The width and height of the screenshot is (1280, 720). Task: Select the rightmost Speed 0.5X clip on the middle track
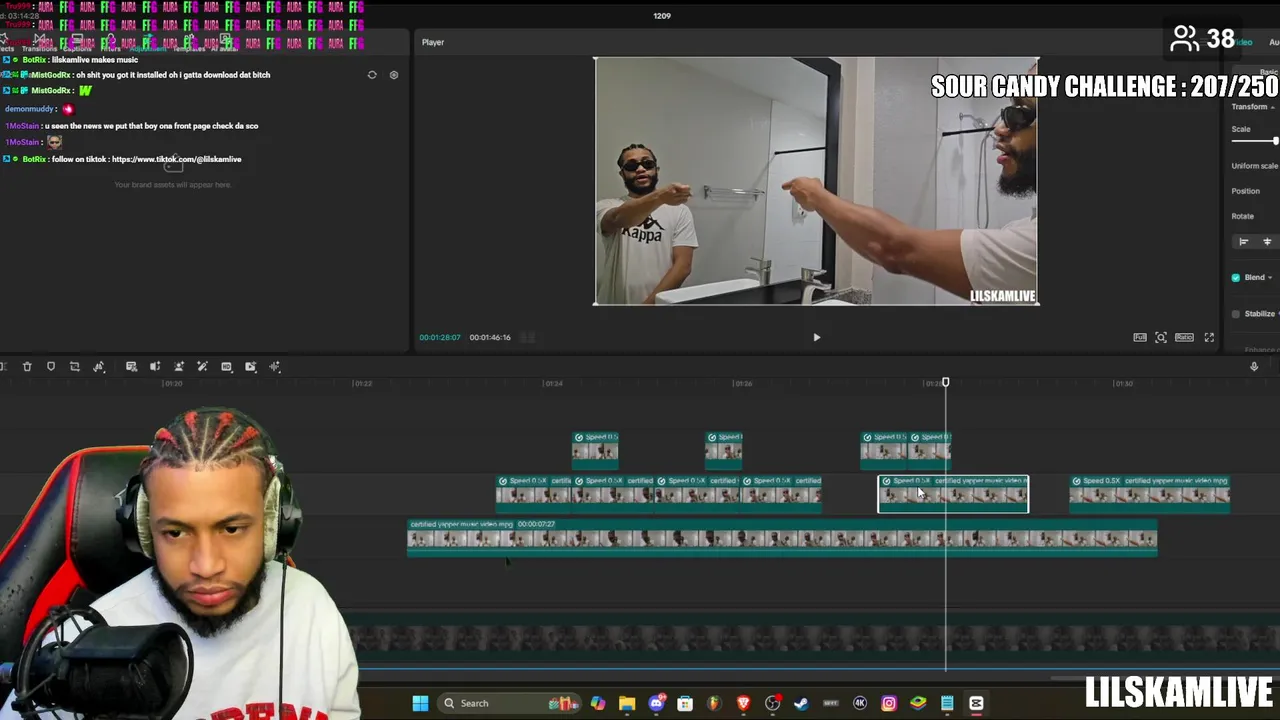[x=1149, y=494]
